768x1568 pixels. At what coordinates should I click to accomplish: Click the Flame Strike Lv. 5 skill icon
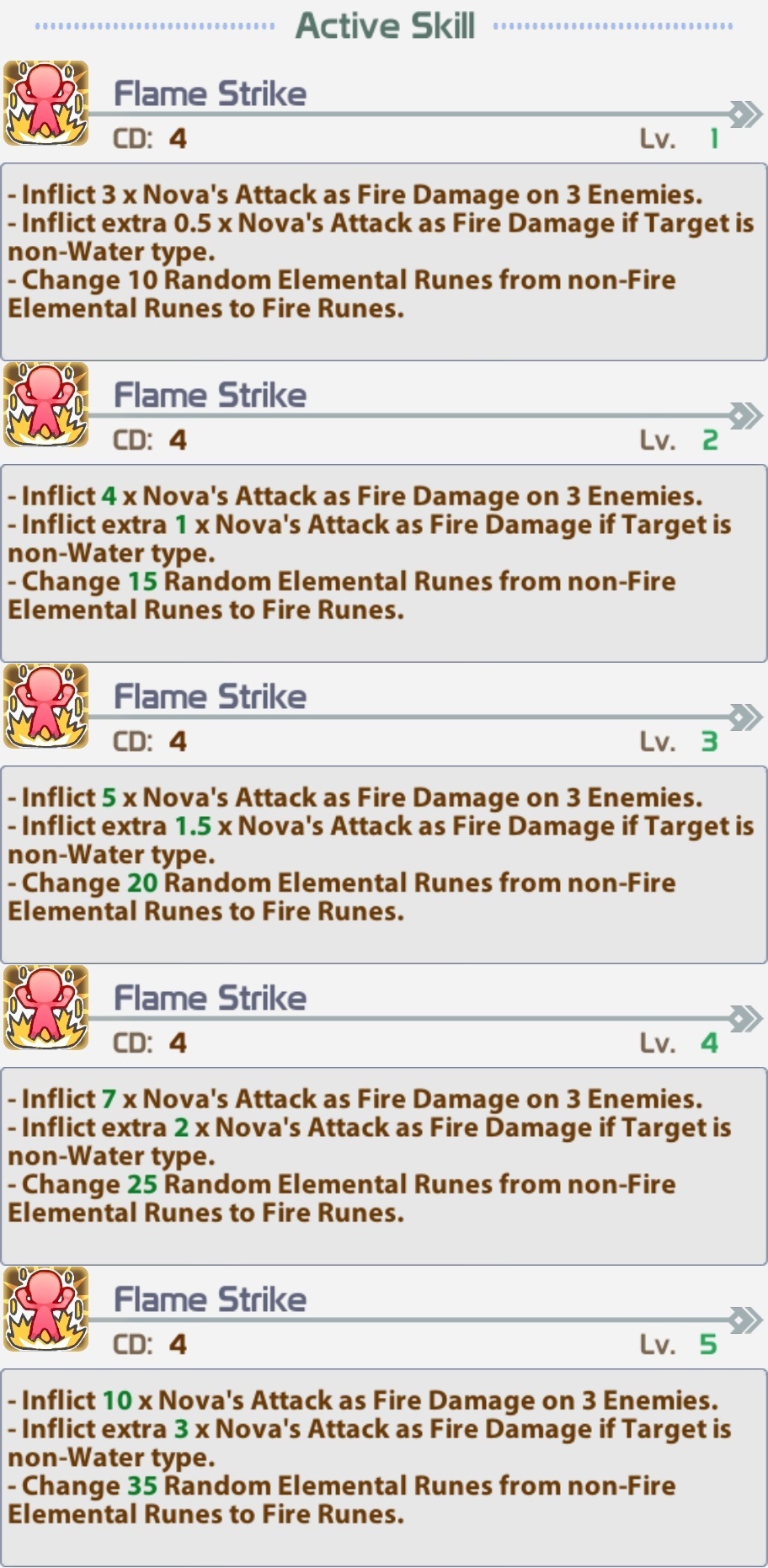tap(46, 1310)
